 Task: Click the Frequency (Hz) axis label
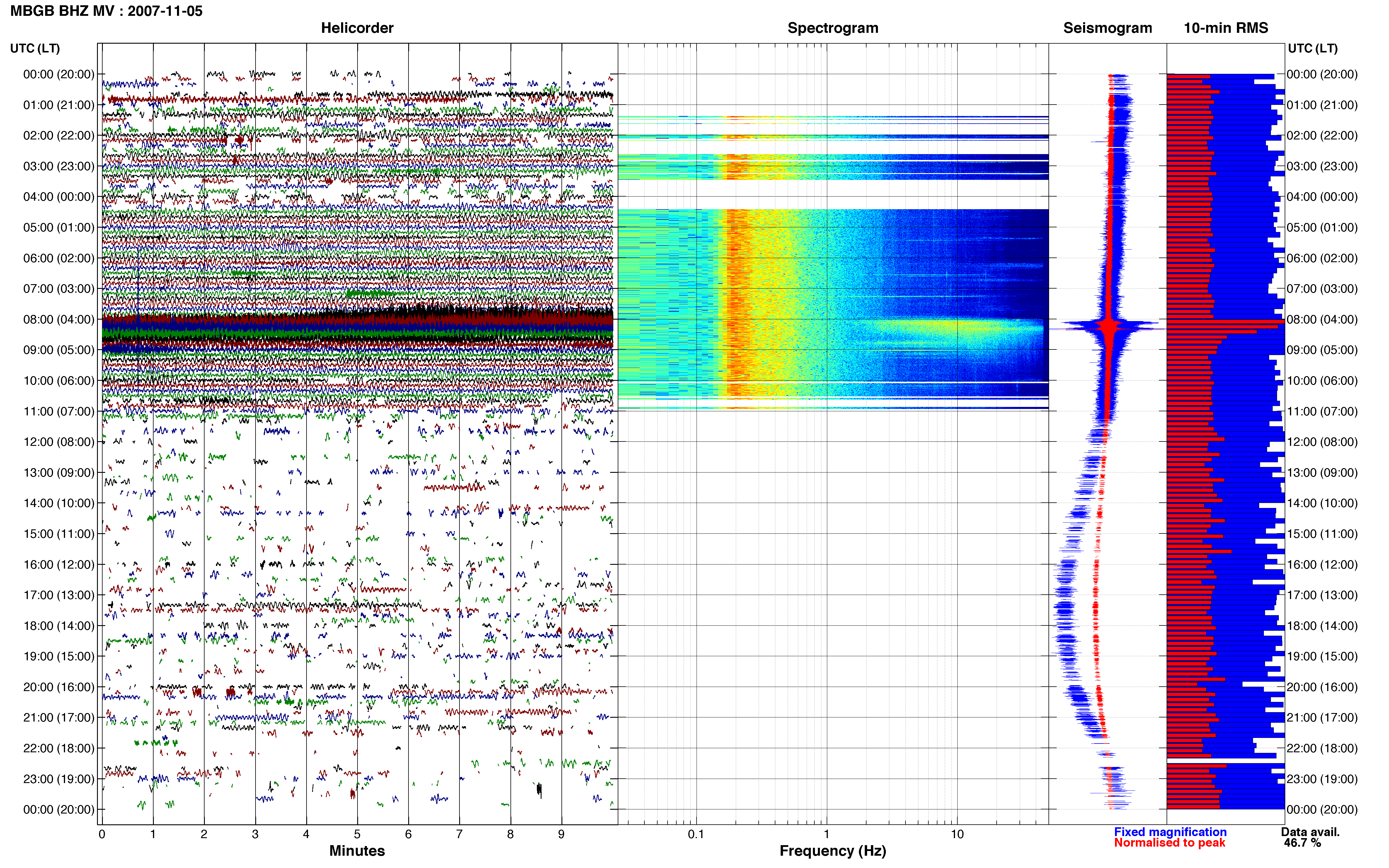[x=833, y=851]
